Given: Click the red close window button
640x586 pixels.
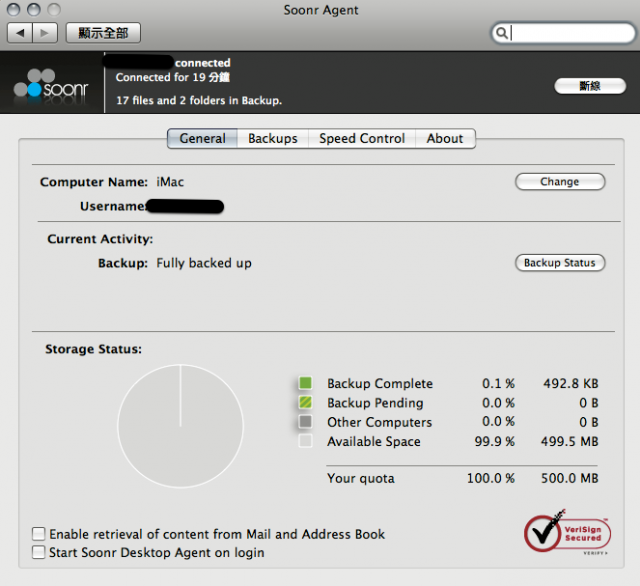Looking at the screenshot, I should (13, 9).
